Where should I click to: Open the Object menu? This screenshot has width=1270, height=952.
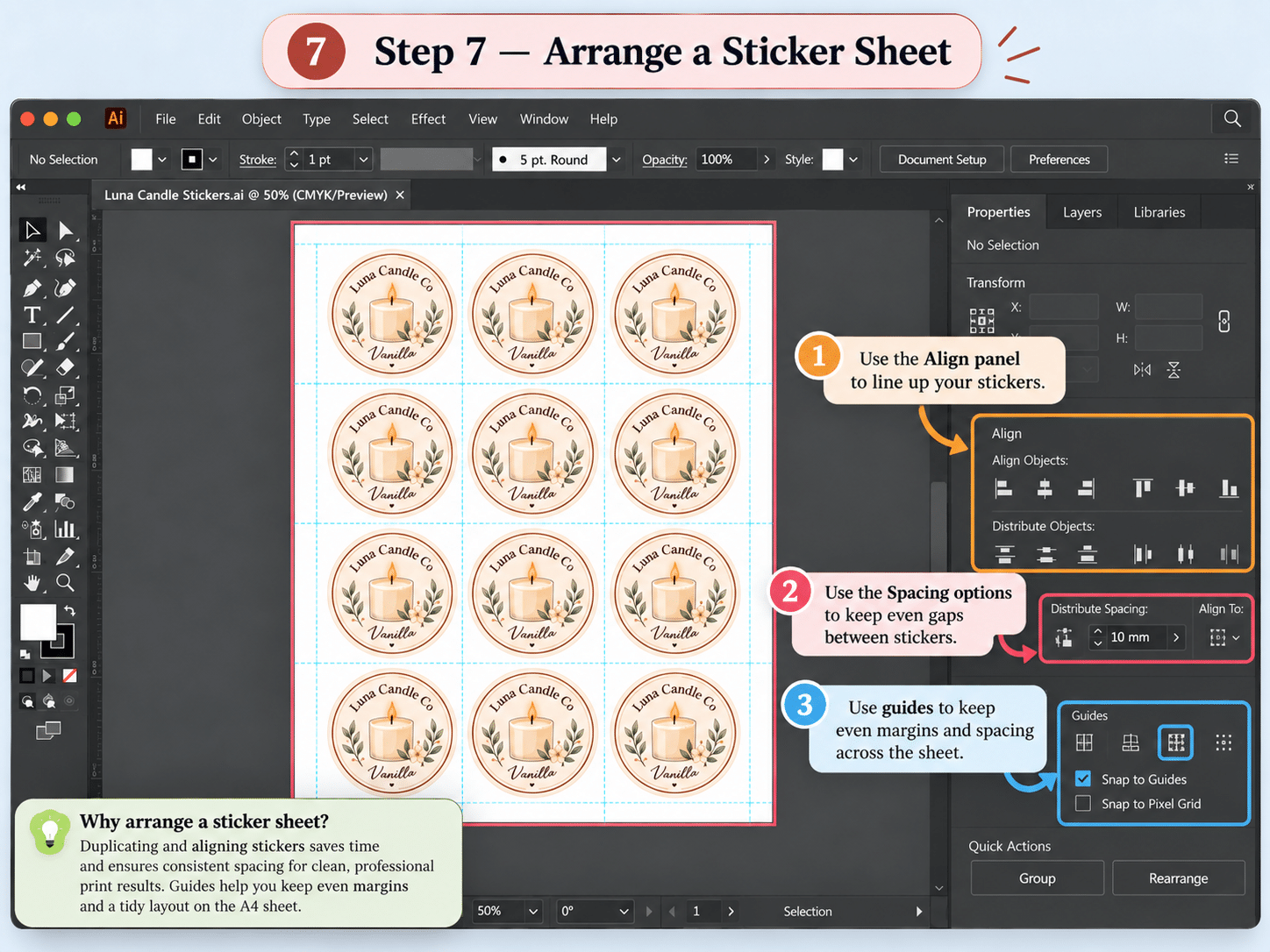(x=261, y=119)
